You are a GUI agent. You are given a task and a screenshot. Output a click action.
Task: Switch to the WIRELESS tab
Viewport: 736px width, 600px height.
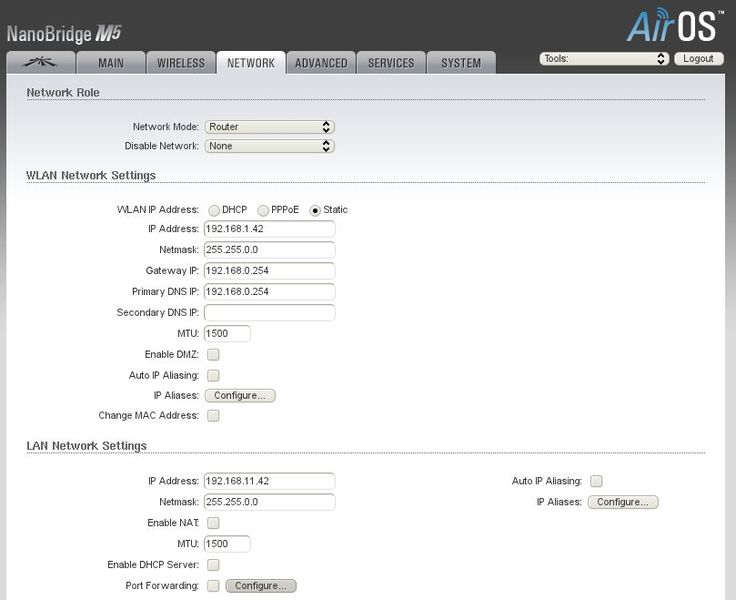[181, 62]
